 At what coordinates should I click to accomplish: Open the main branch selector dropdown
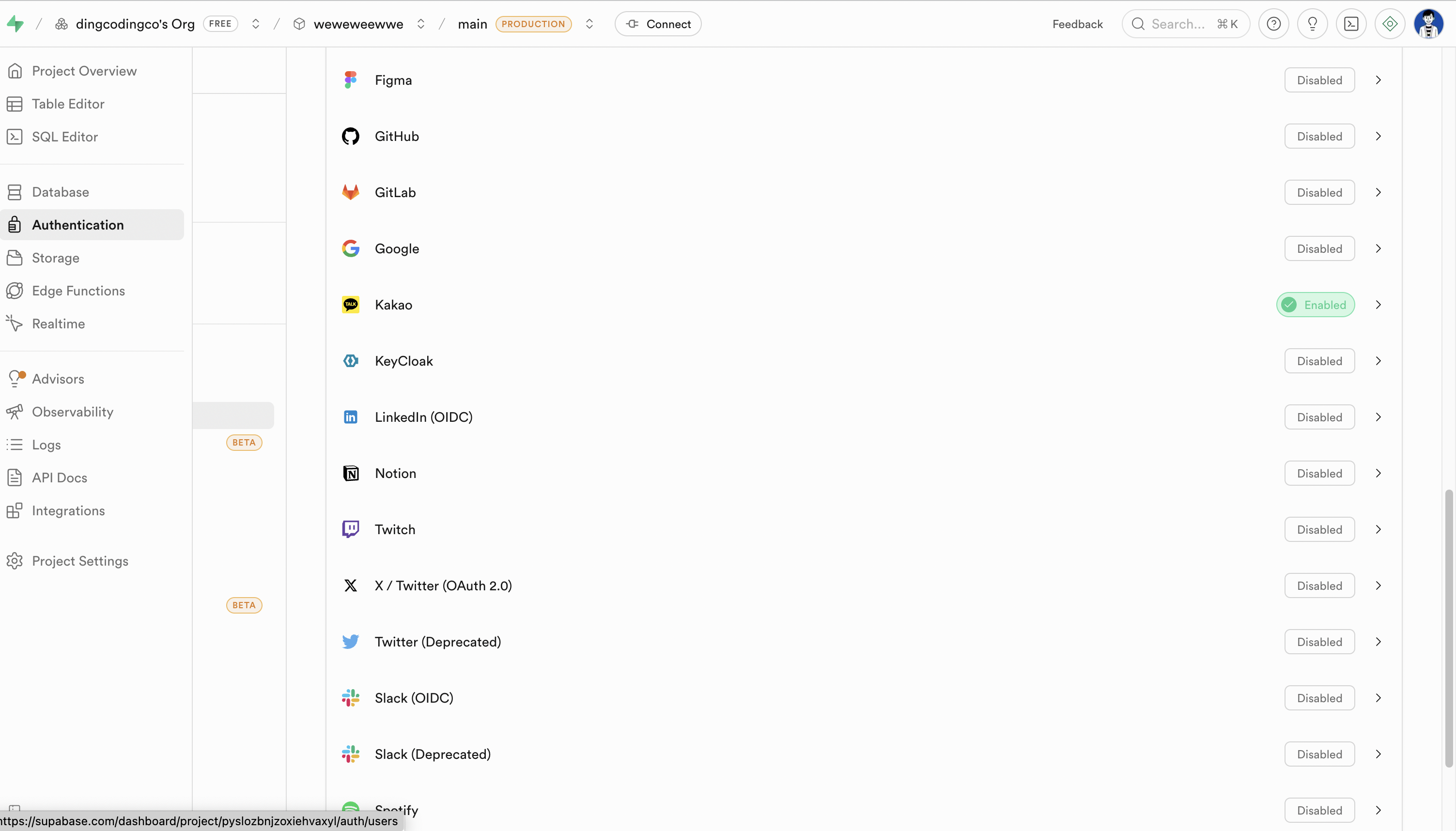[589, 24]
